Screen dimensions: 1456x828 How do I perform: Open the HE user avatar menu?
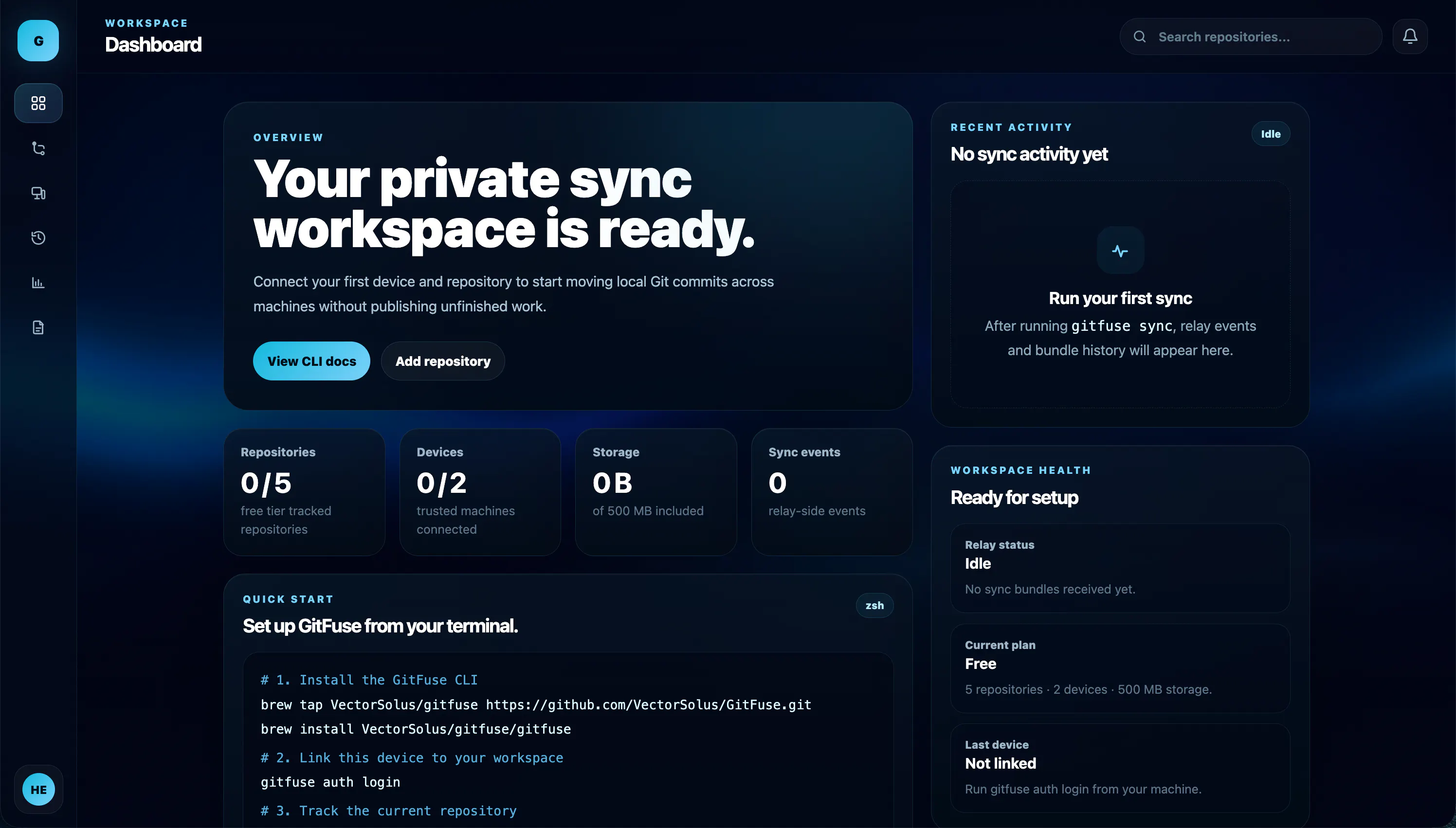(x=38, y=790)
